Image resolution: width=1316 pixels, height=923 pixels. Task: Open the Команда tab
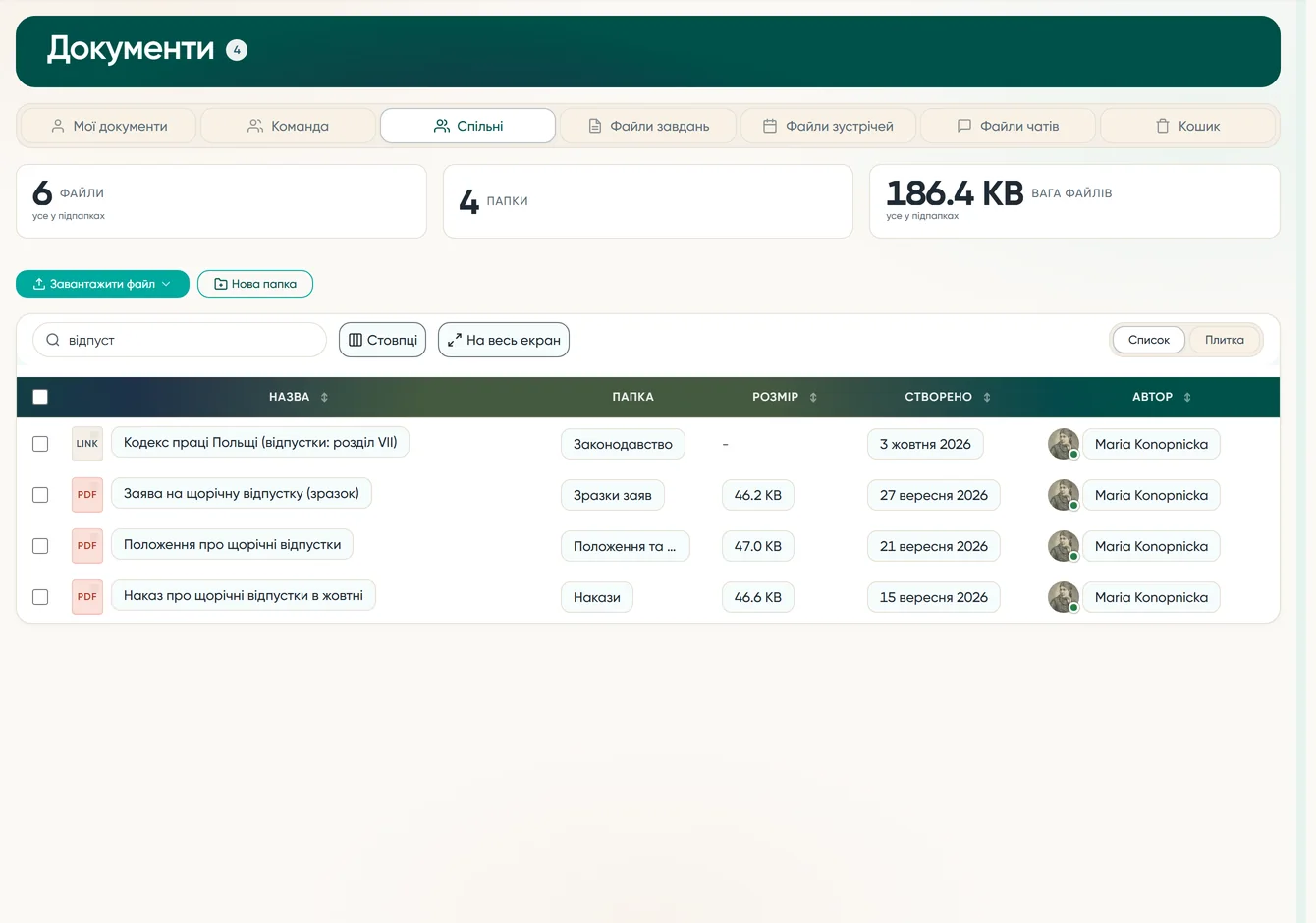[288, 126]
